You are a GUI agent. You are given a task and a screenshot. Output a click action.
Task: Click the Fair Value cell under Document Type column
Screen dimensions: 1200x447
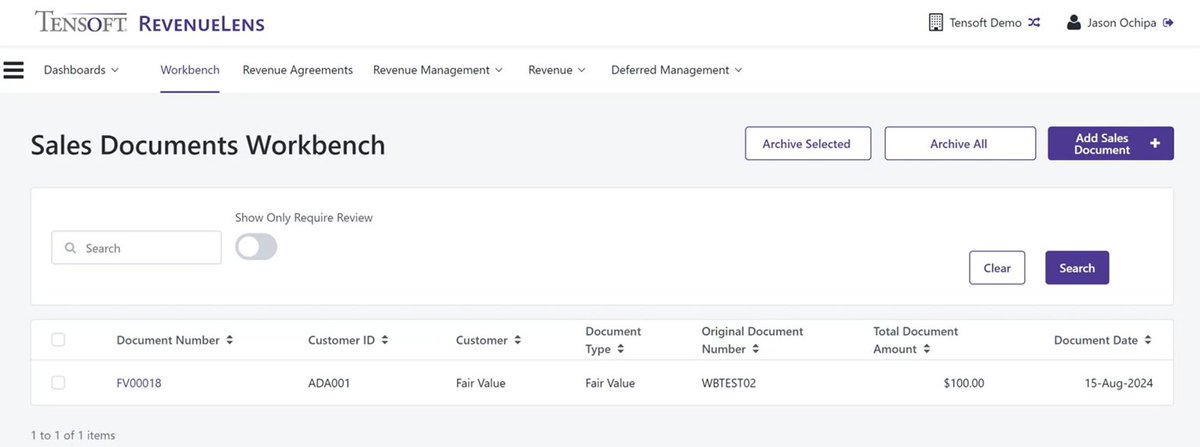point(610,383)
